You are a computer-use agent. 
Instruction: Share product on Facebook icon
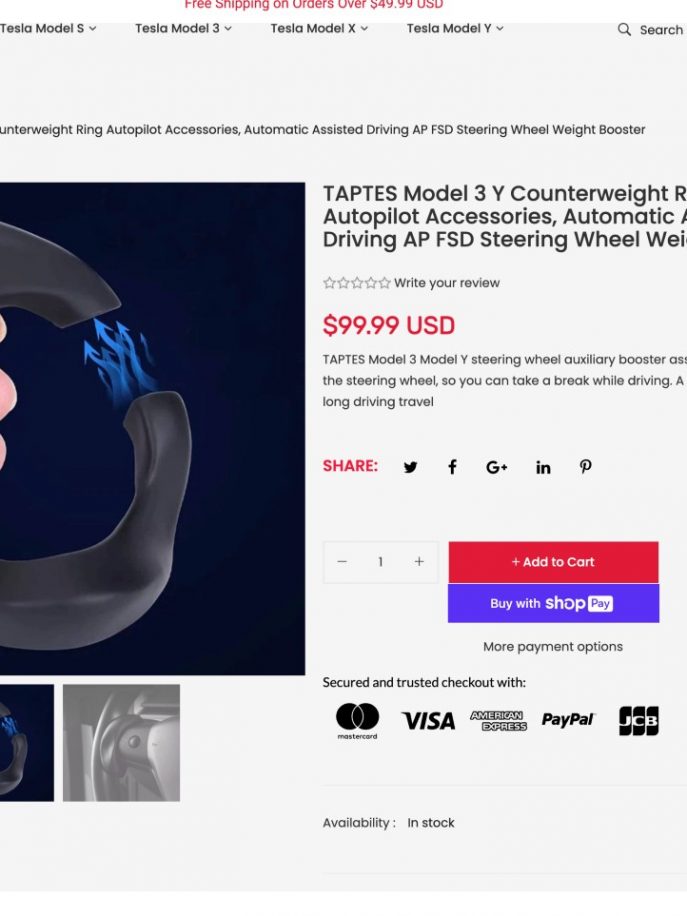coord(452,467)
